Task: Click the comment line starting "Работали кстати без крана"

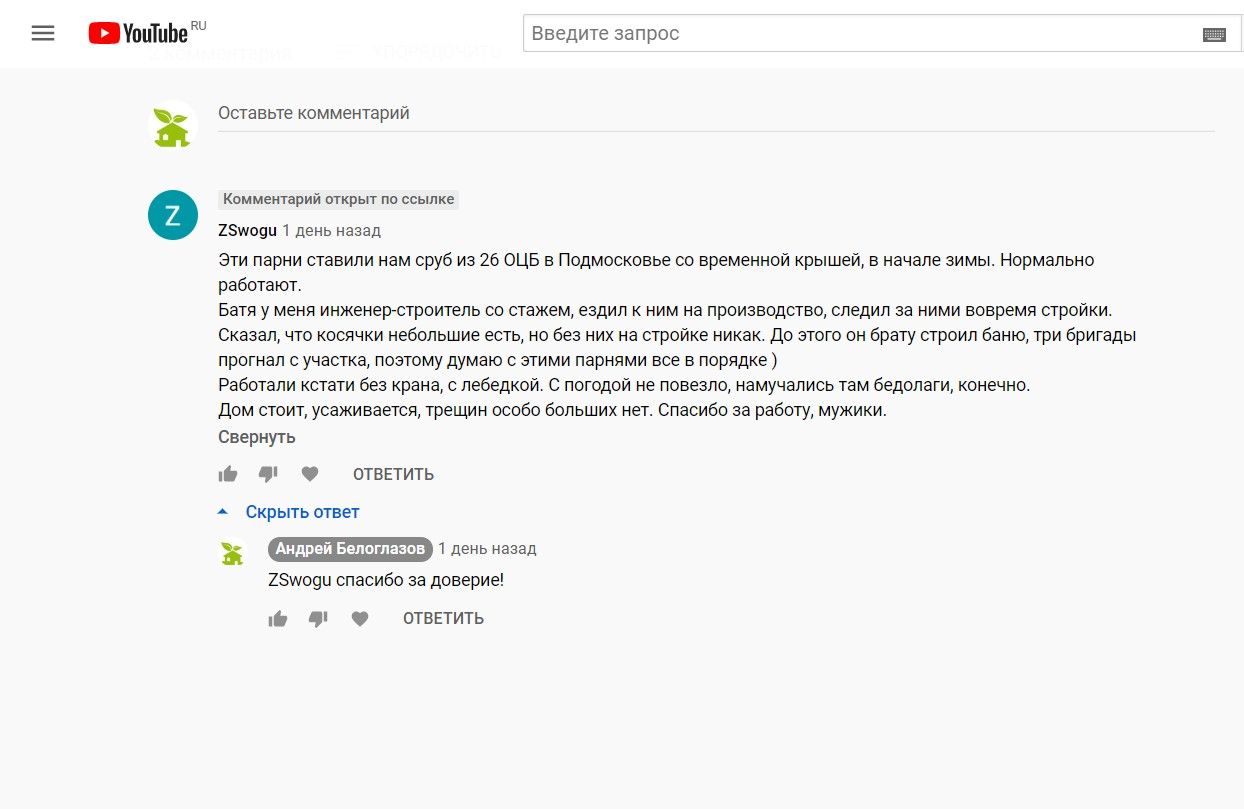Action: 624,385
